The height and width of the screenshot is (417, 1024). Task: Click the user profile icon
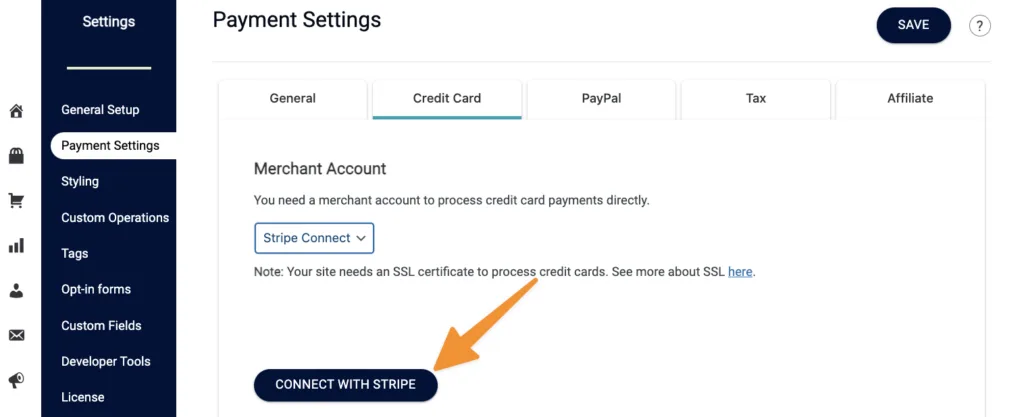[16, 290]
